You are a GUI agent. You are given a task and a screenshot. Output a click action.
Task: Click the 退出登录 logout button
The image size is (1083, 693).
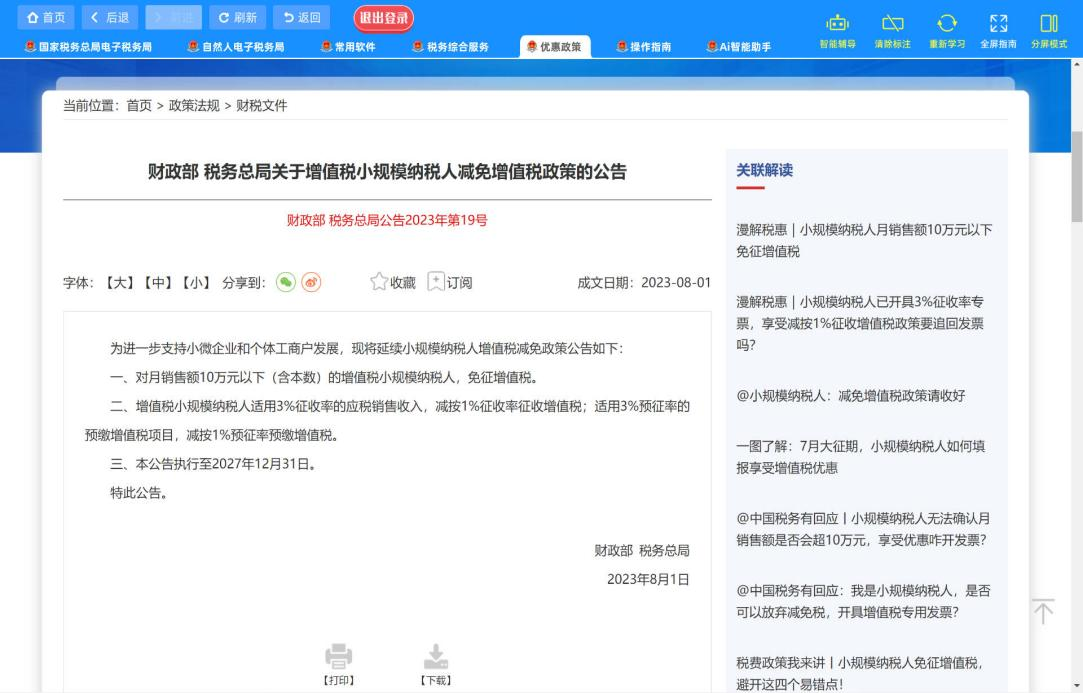tap(386, 17)
